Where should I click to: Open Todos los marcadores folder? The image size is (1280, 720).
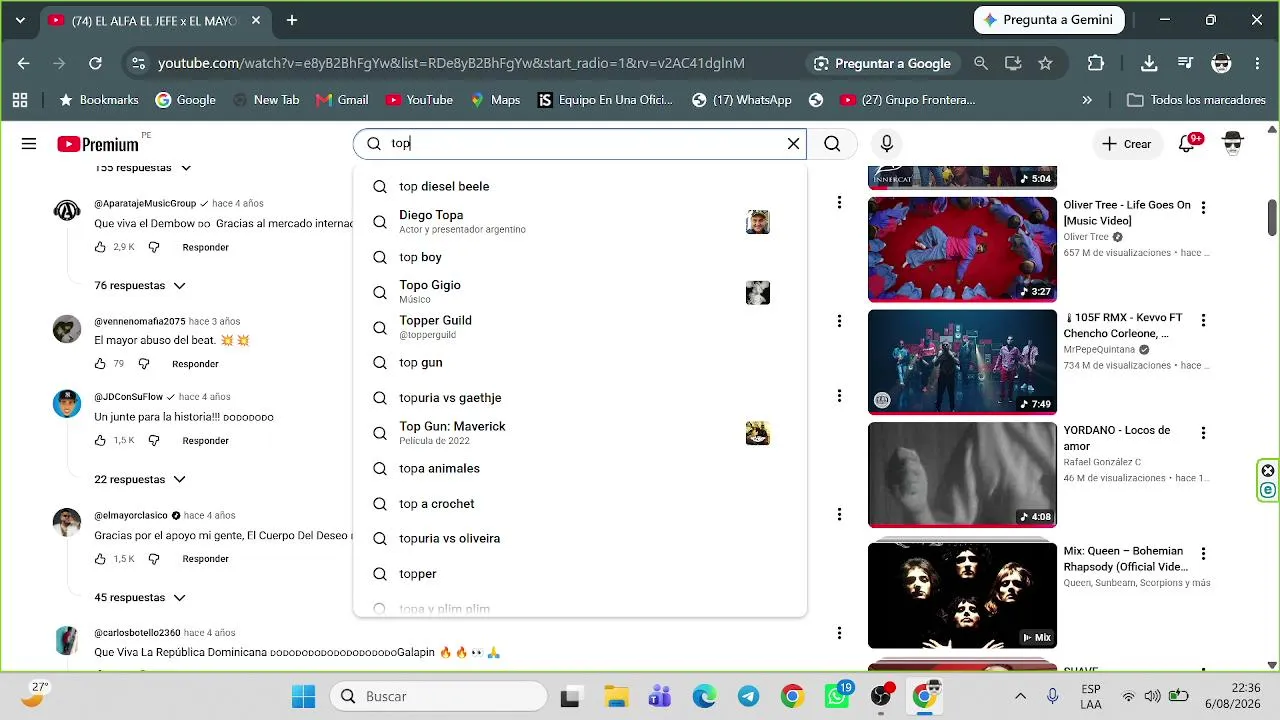point(1196,100)
